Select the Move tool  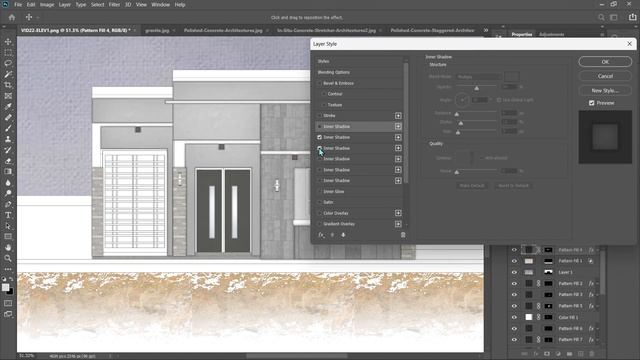click(x=8, y=42)
